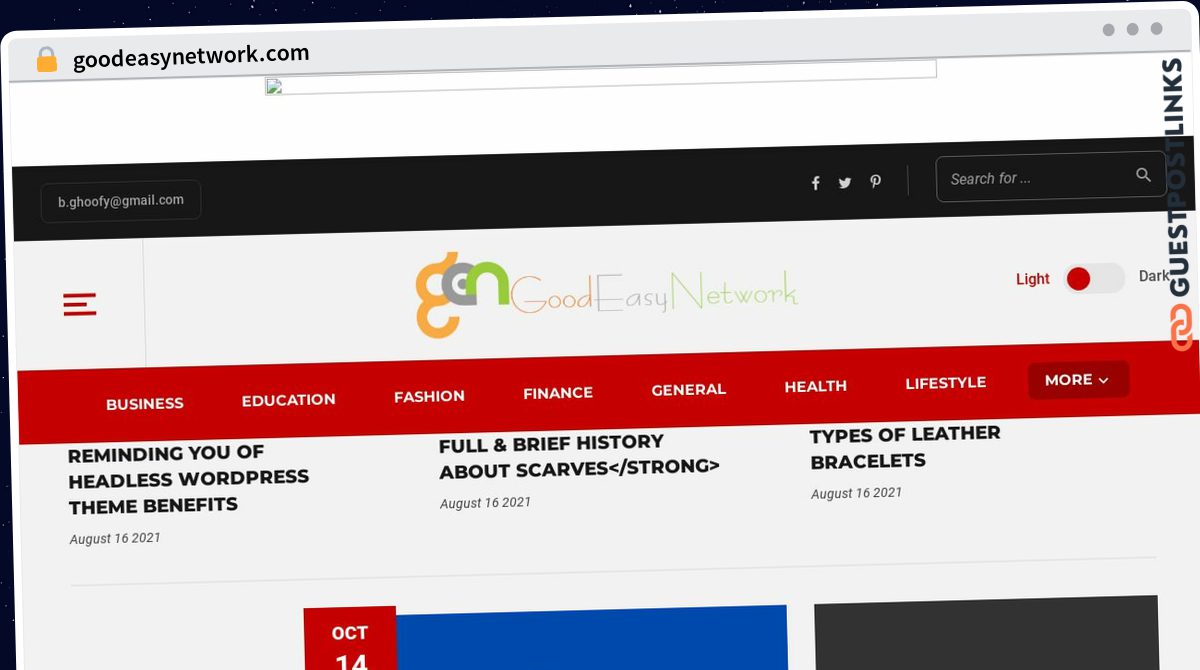Click the OCT 14 date badge

point(350,638)
